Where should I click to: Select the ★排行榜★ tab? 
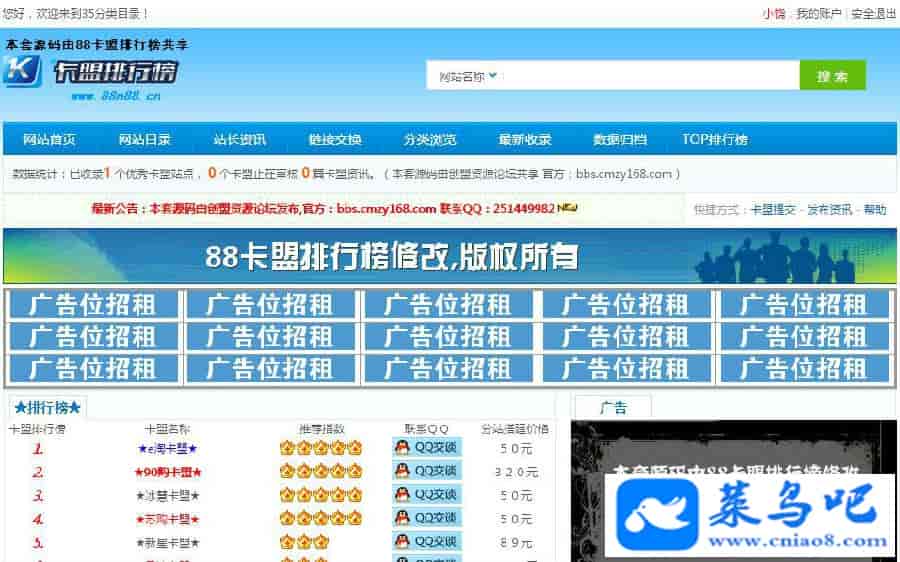click(x=48, y=407)
